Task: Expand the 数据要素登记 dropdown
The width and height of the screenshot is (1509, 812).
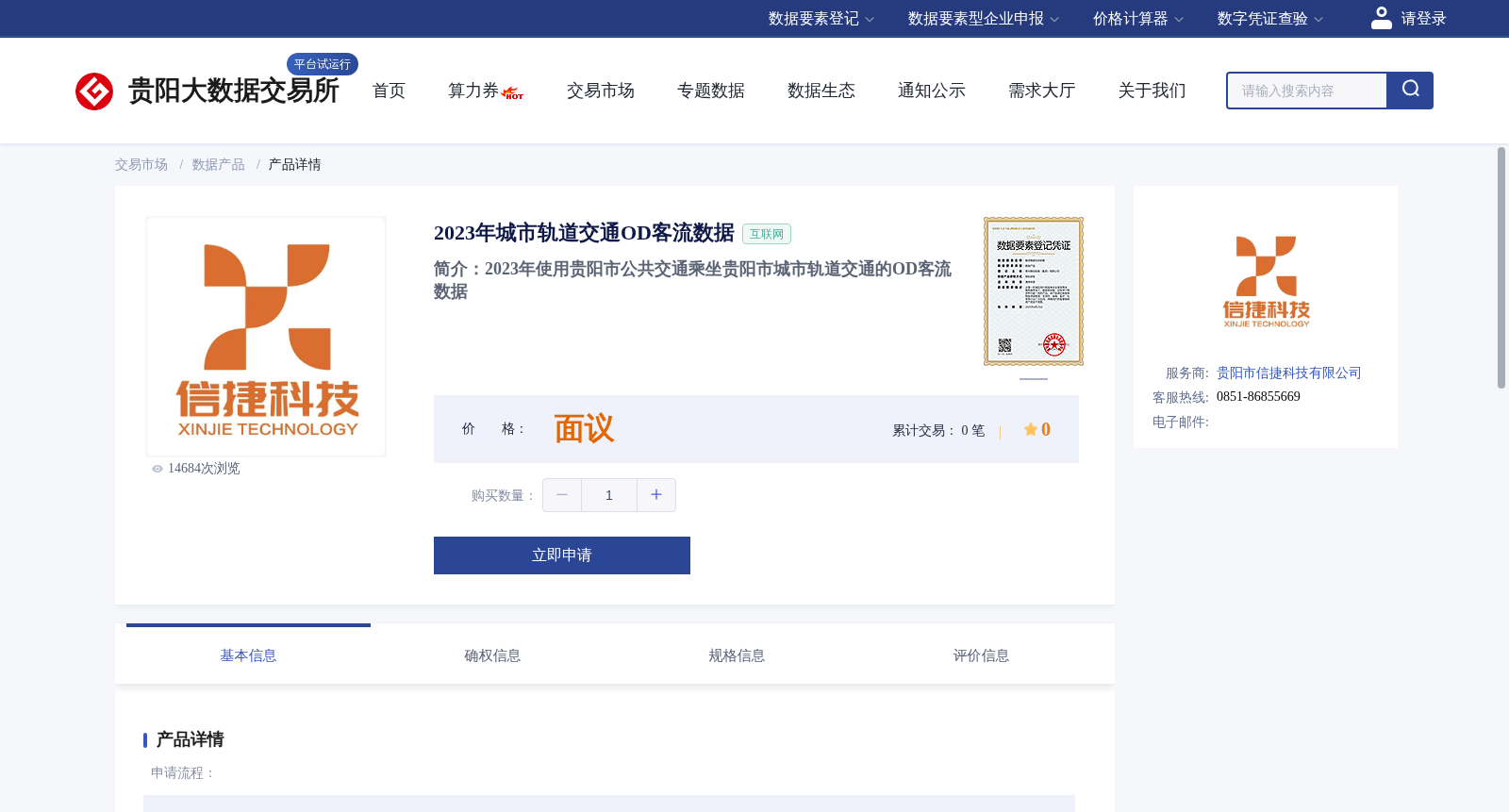Action: (x=821, y=19)
